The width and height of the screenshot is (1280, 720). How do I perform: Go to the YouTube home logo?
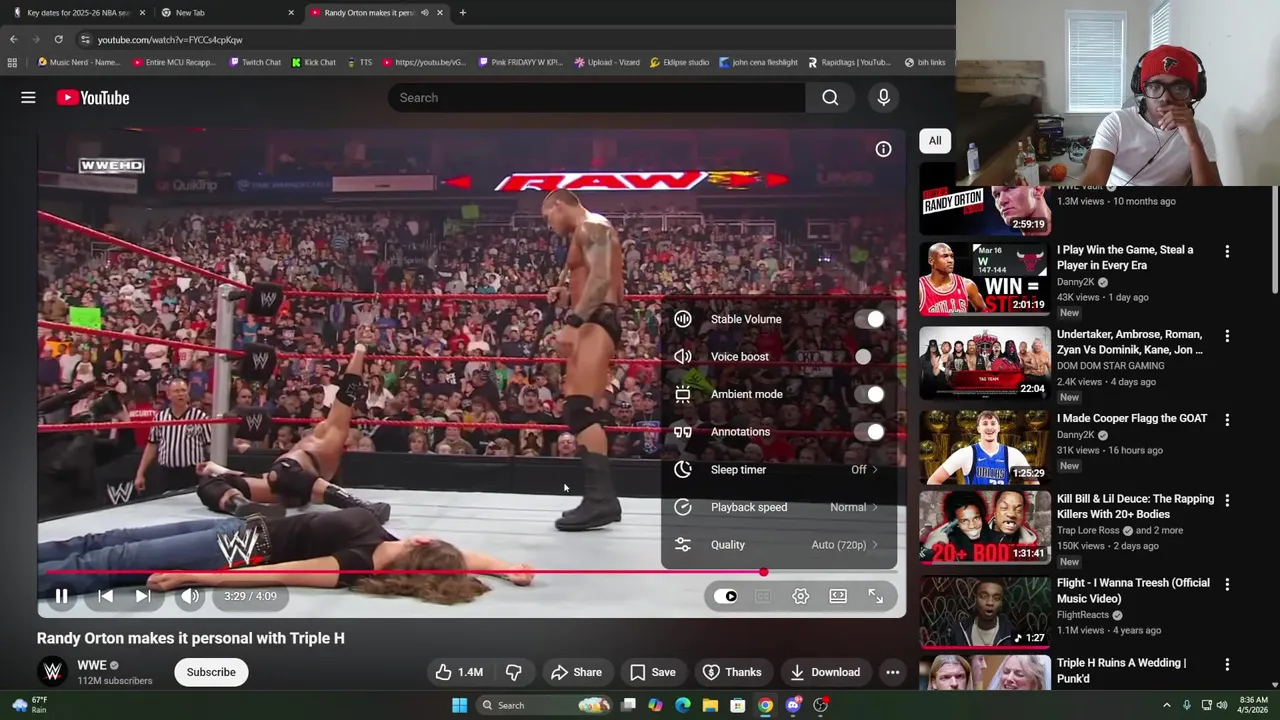point(93,97)
